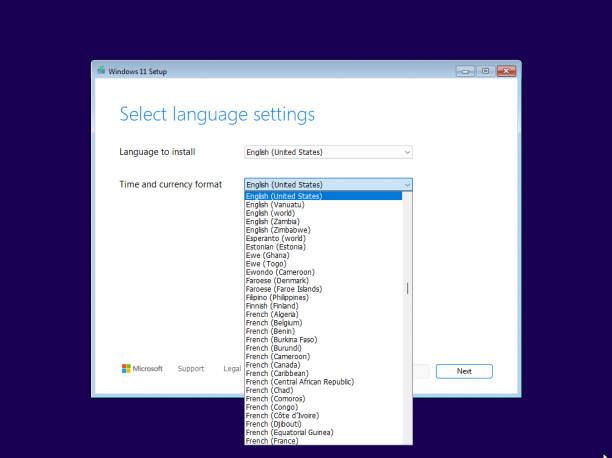Select French (Cameroon)
This screenshot has height=458, width=612.
(323, 356)
